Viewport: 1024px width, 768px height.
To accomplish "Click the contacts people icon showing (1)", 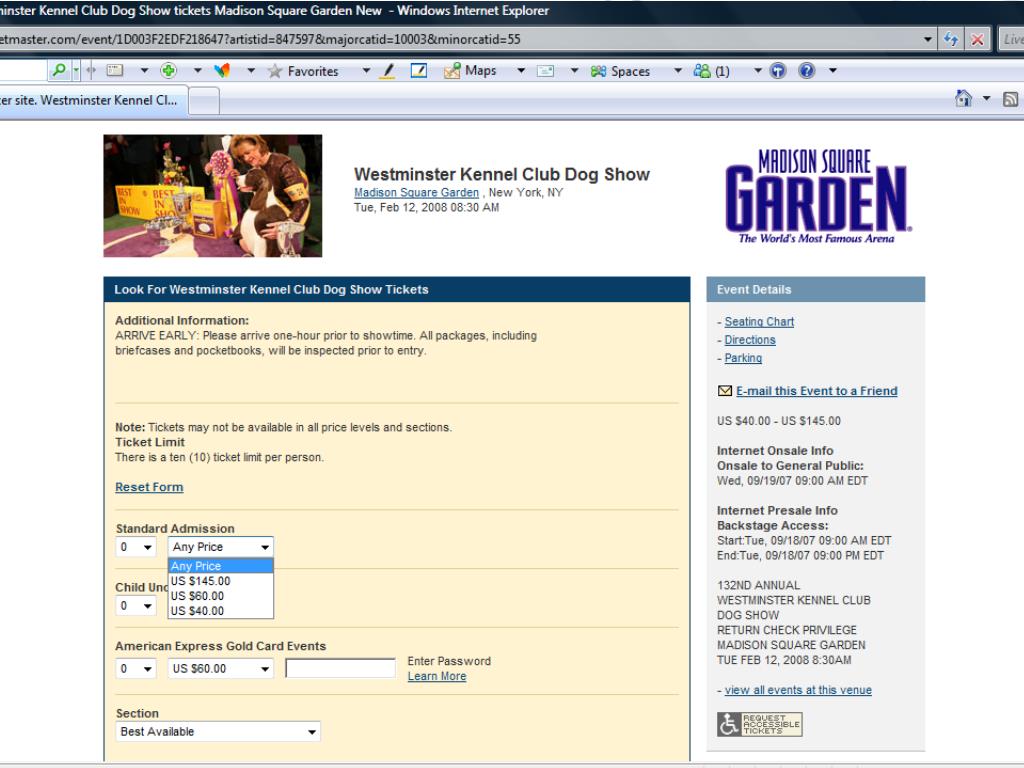I will tap(712, 71).
